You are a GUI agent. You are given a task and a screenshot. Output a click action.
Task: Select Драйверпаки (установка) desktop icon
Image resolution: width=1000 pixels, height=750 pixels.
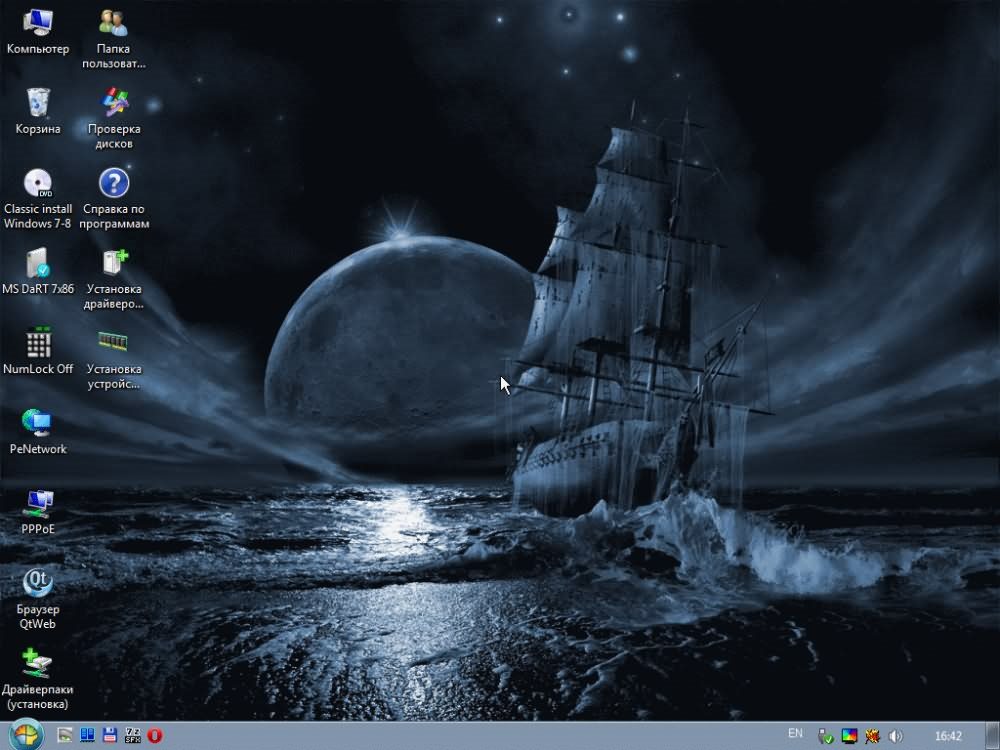click(38, 663)
